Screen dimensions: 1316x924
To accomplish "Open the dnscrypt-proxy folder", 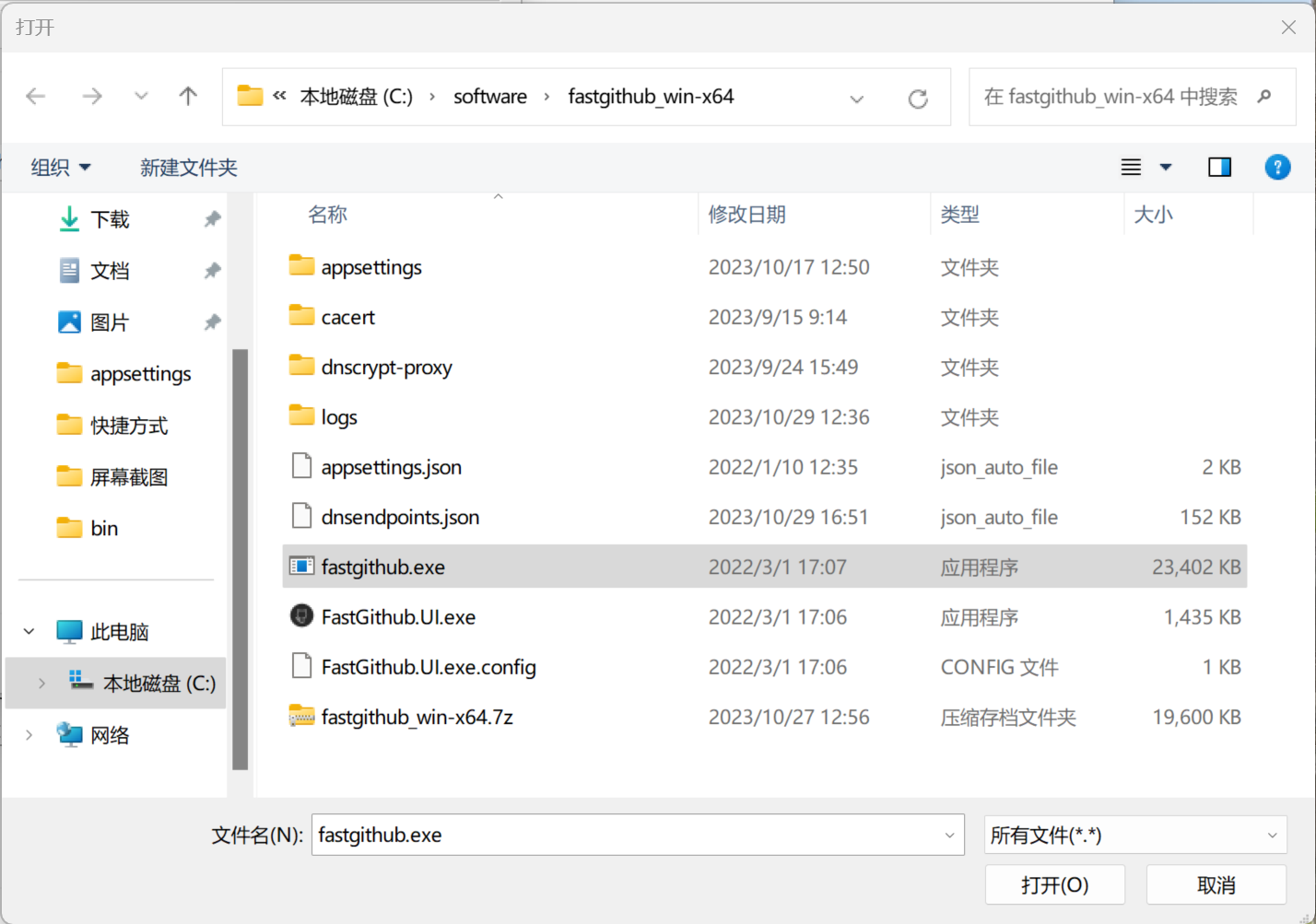I will click(386, 368).
